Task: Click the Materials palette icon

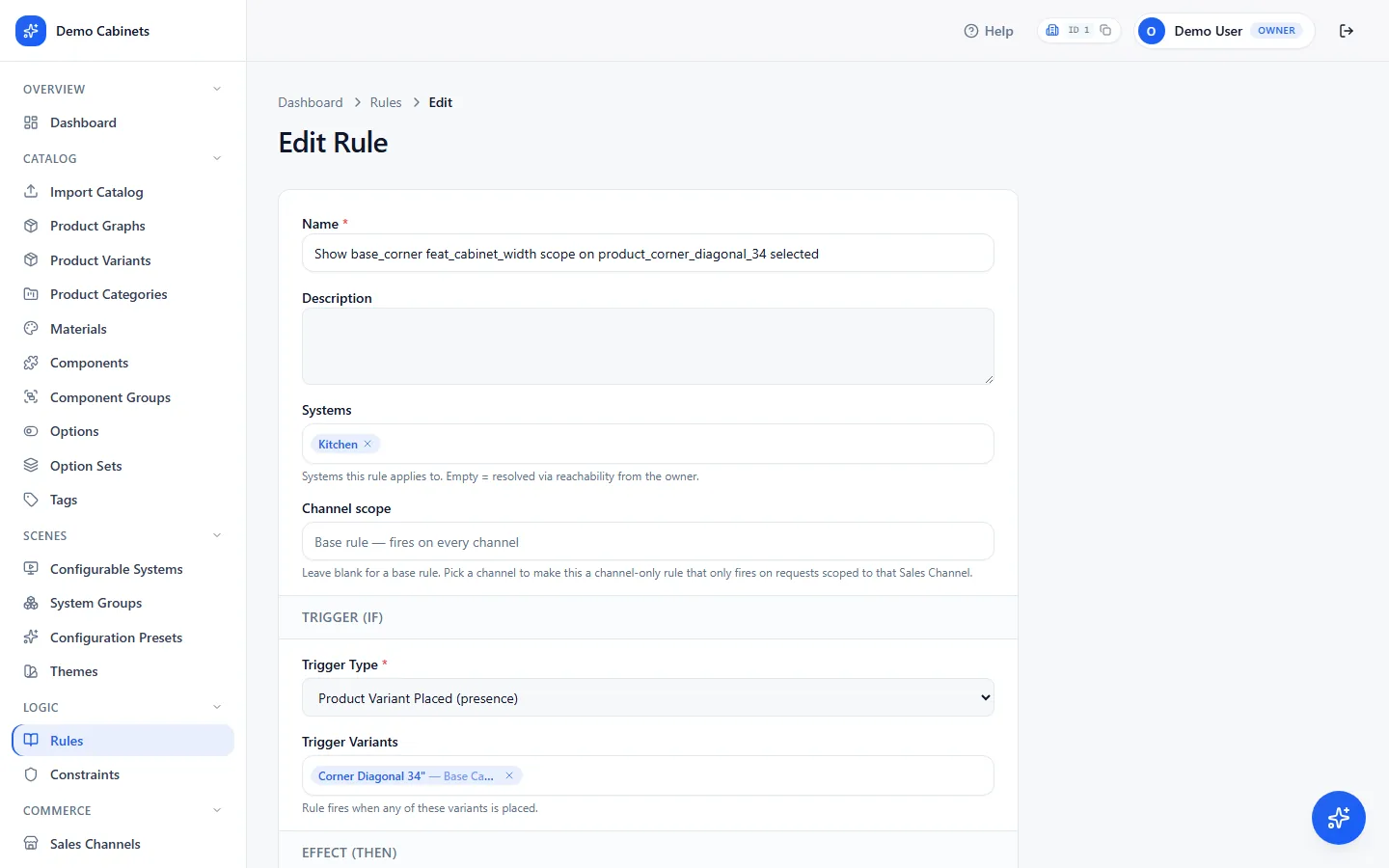Action: 31,329
